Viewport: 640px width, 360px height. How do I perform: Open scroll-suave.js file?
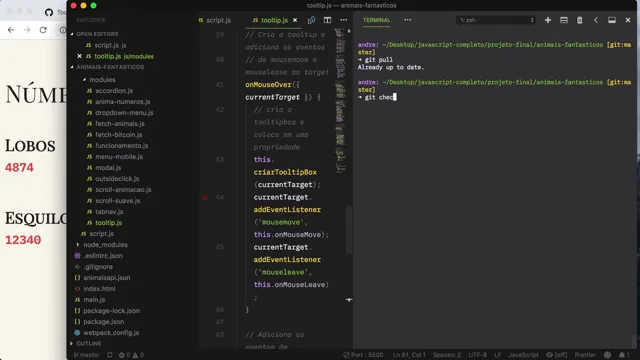pos(113,201)
